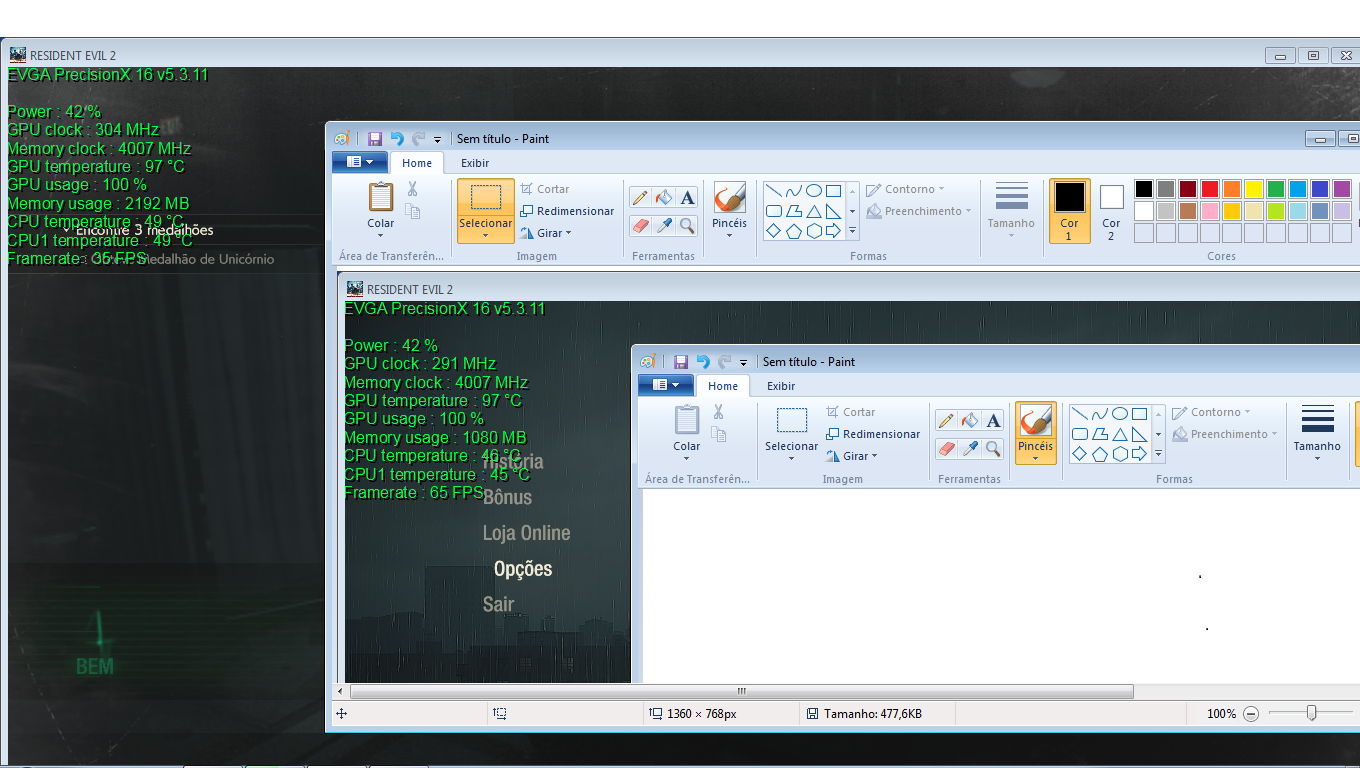Click the Save floppy icon in outer Paint title bar

click(x=375, y=139)
